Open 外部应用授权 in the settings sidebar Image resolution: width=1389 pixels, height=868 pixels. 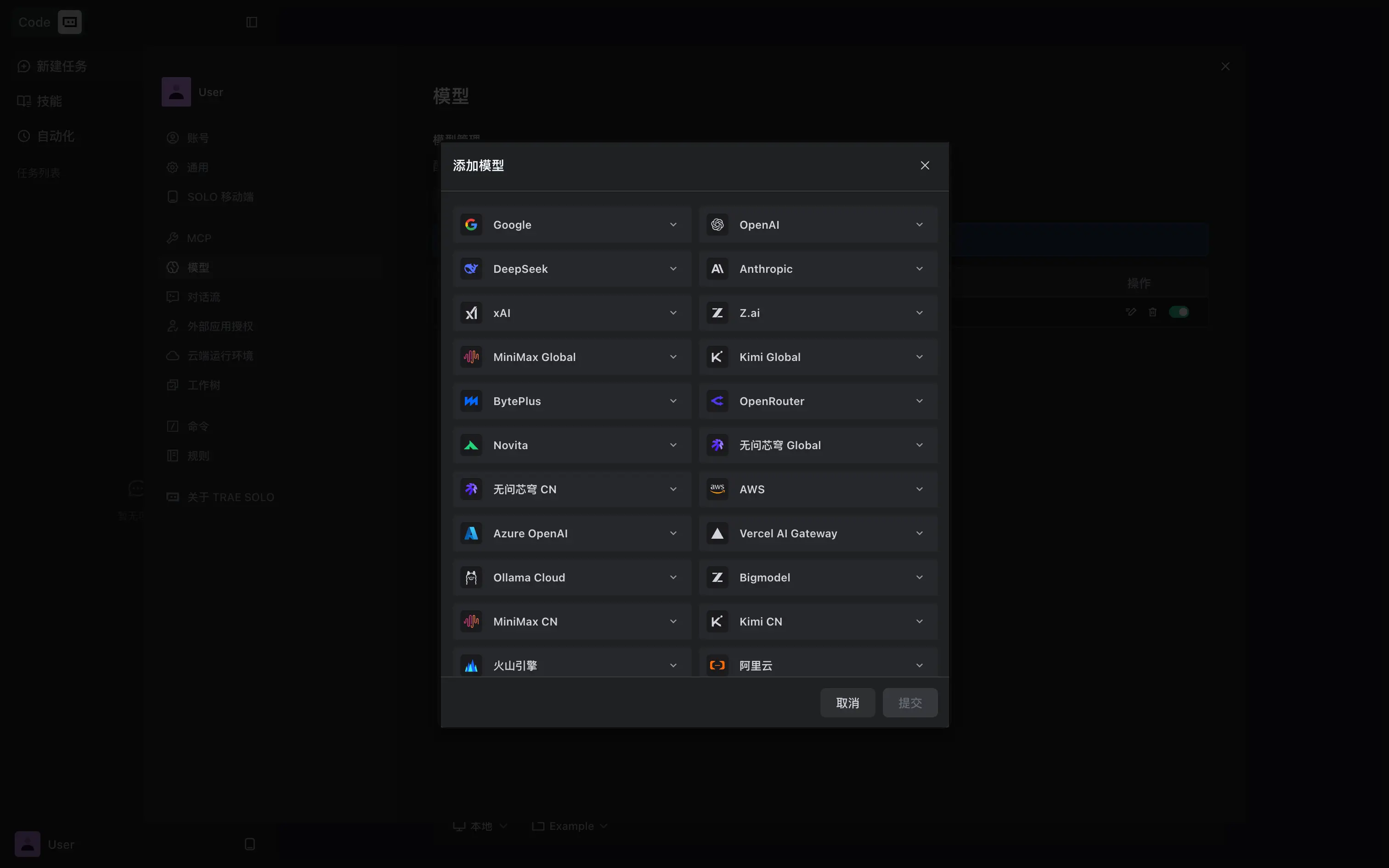(271, 326)
